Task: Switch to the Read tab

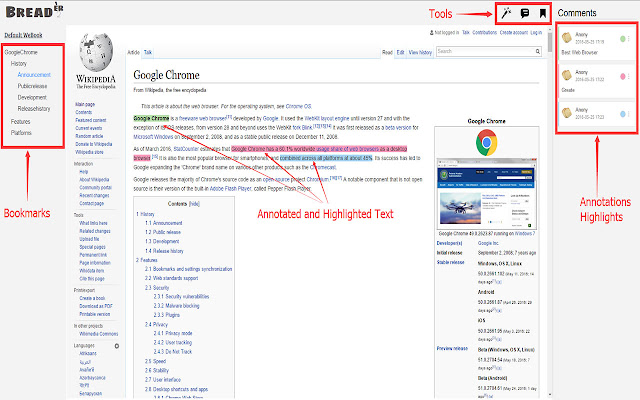Action: tap(387, 52)
